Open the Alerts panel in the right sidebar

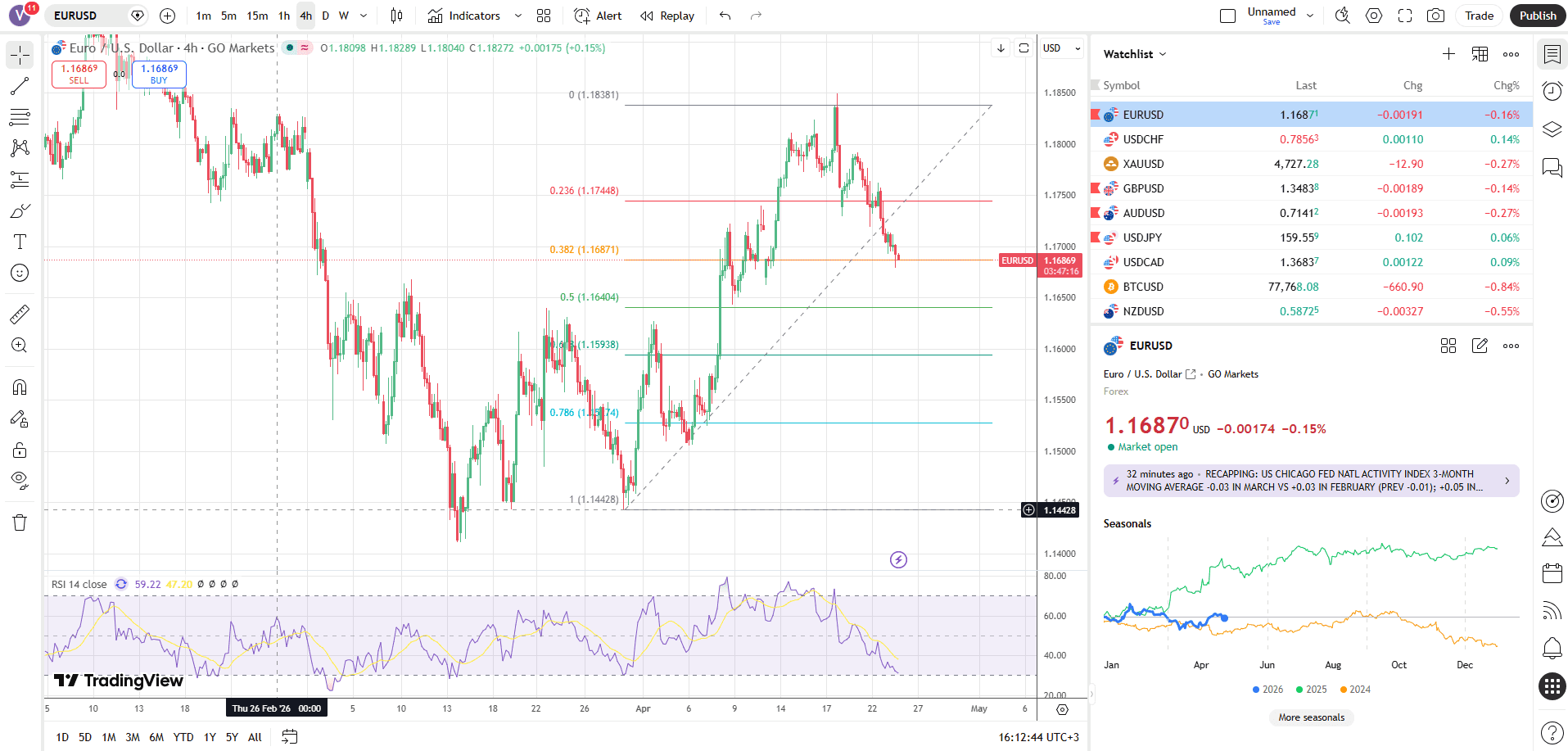pos(1552,649)
